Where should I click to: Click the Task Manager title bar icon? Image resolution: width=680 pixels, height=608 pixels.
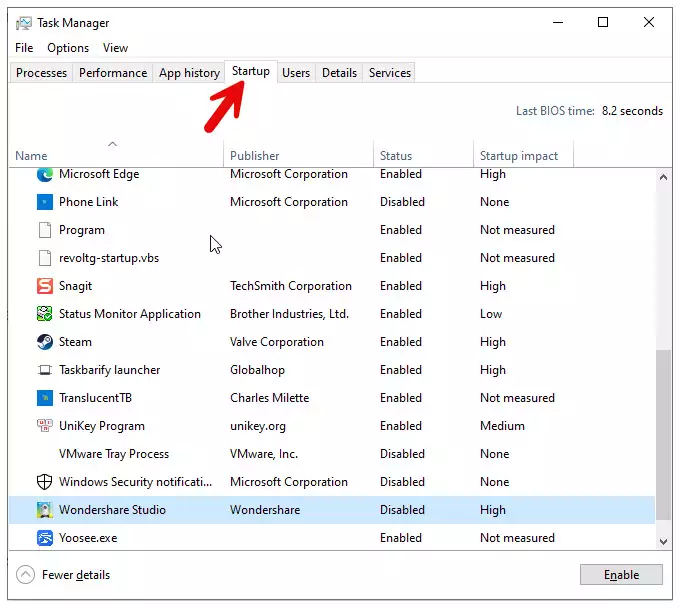point(24,23)
